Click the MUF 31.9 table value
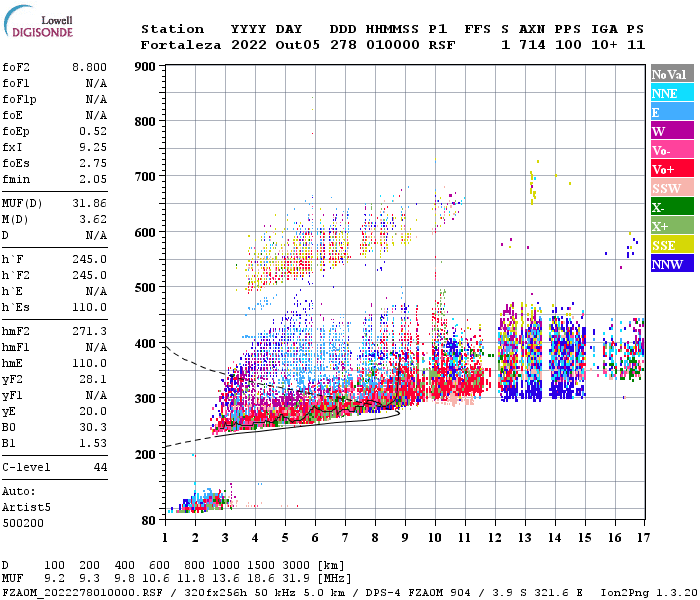This screenshot has width=700, height=600. [296, 578]
